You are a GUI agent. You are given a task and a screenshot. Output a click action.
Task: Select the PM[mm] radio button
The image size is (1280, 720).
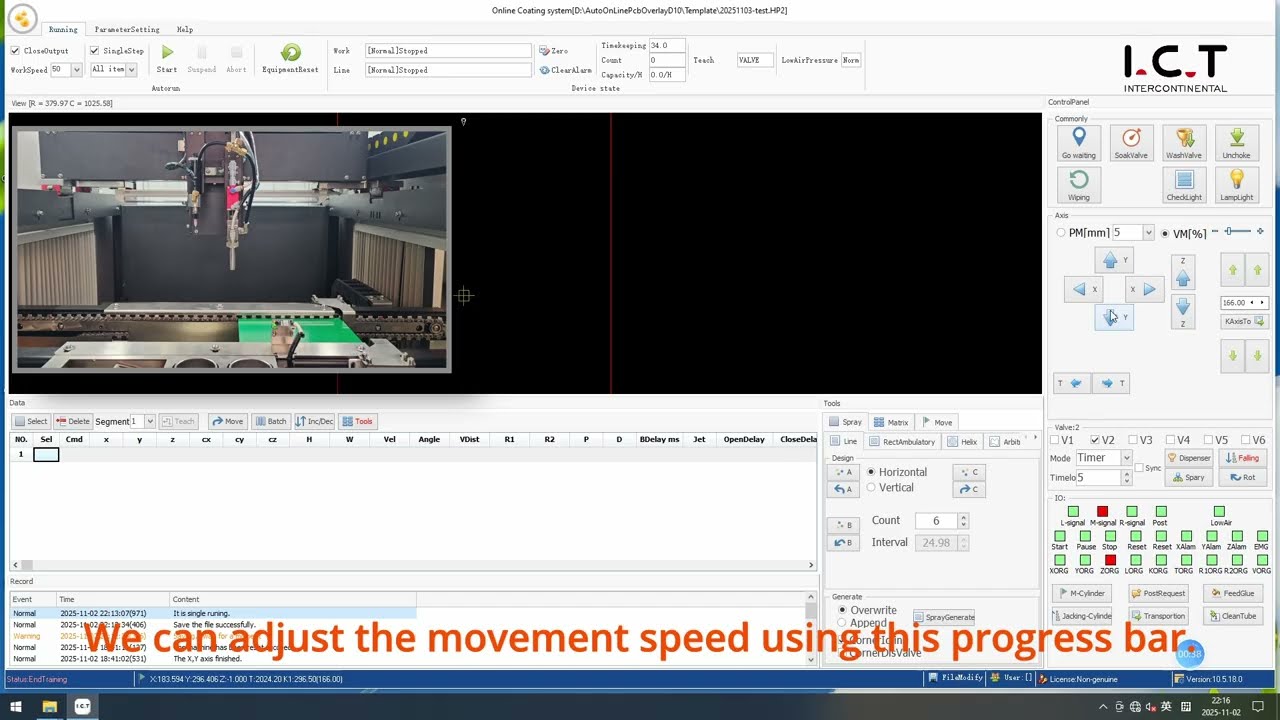coord(1061,233)
